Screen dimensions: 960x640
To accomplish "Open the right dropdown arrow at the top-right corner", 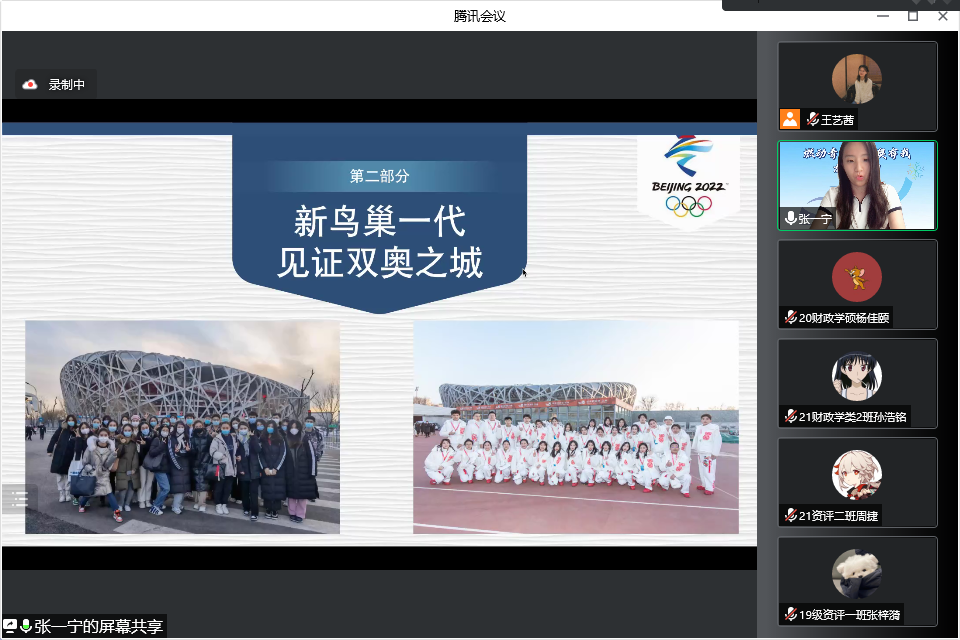I will pyautogui.click(x=947, y=3).
